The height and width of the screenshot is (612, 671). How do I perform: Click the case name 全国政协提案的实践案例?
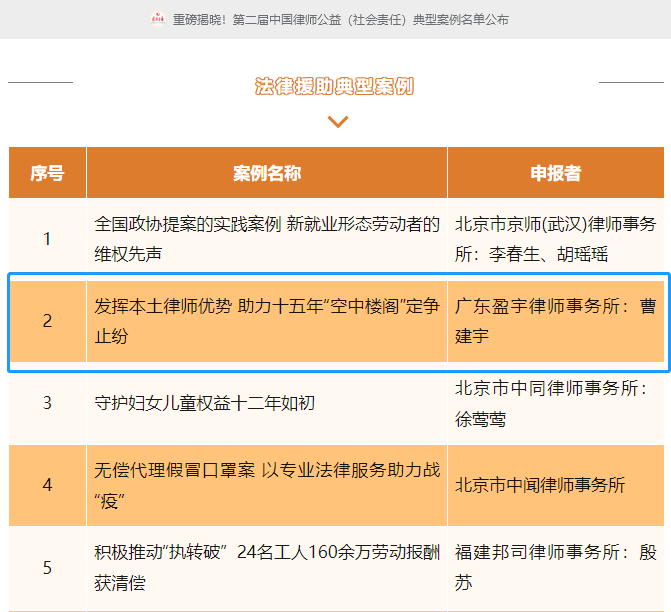[x=267, y=239]
